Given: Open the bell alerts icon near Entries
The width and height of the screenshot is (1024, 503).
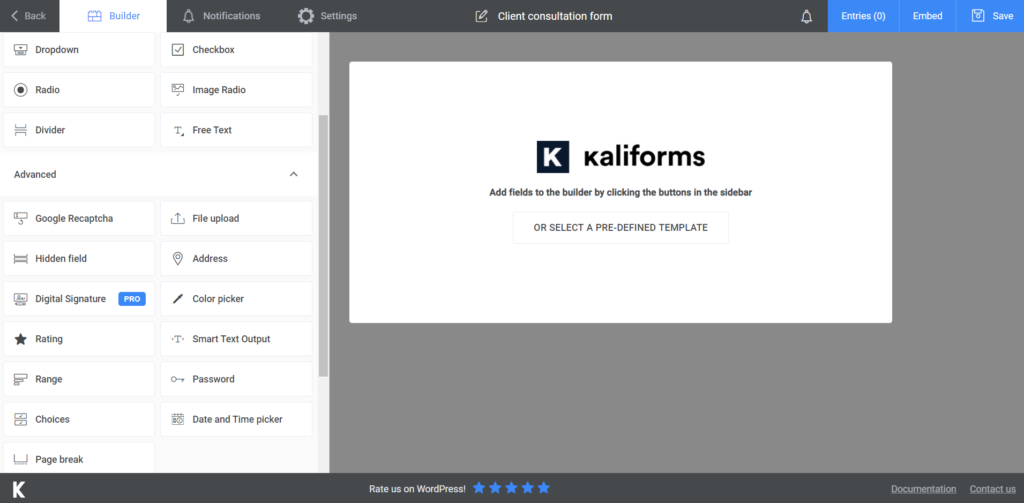Looking at the screenshot, I should (807, 16).
